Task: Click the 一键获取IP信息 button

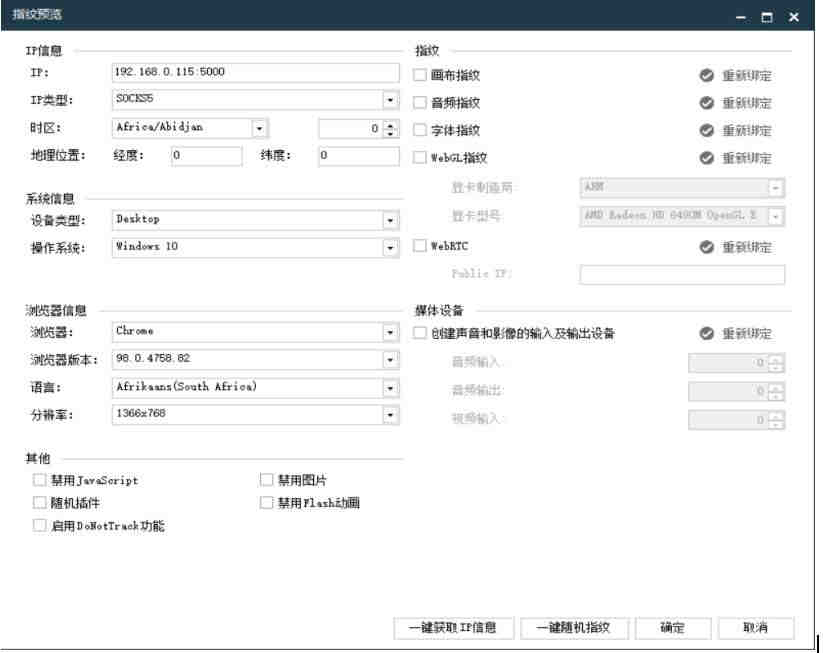Action: pyautogui.click(x=453, y=628)
